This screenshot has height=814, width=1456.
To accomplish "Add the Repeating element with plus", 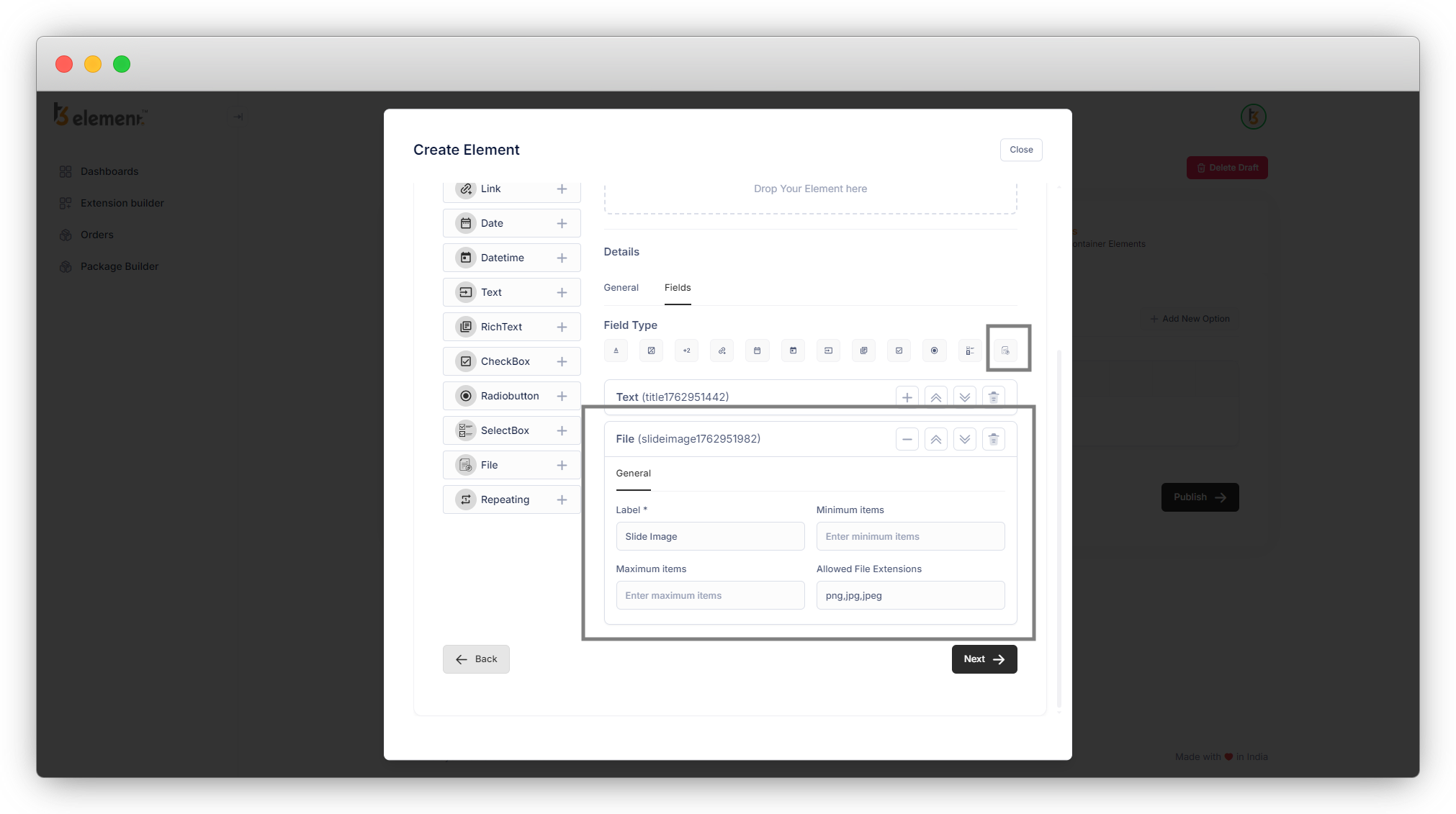I will [x=562, y=499].
